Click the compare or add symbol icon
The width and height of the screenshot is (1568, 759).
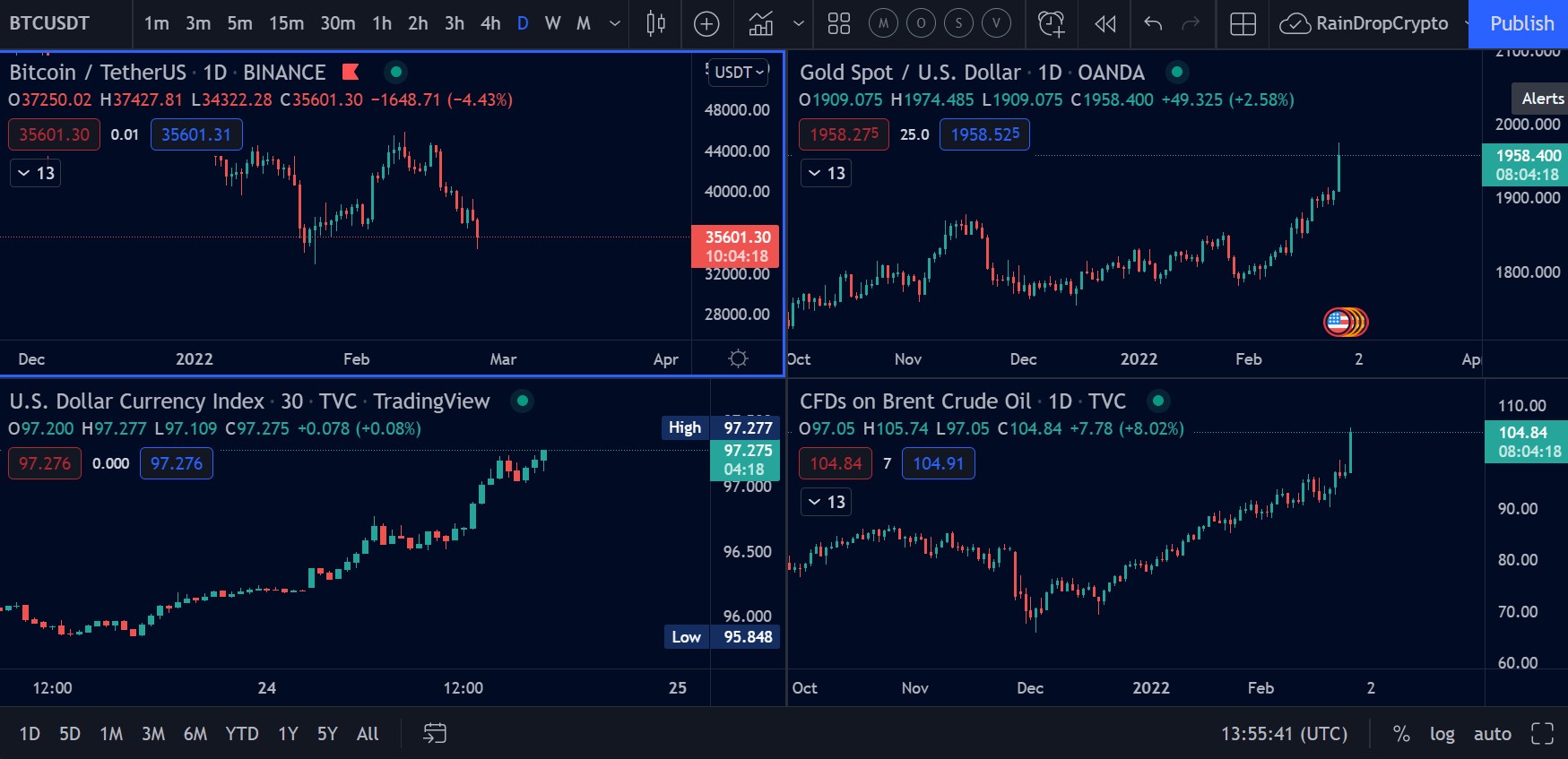pos(706,24)
